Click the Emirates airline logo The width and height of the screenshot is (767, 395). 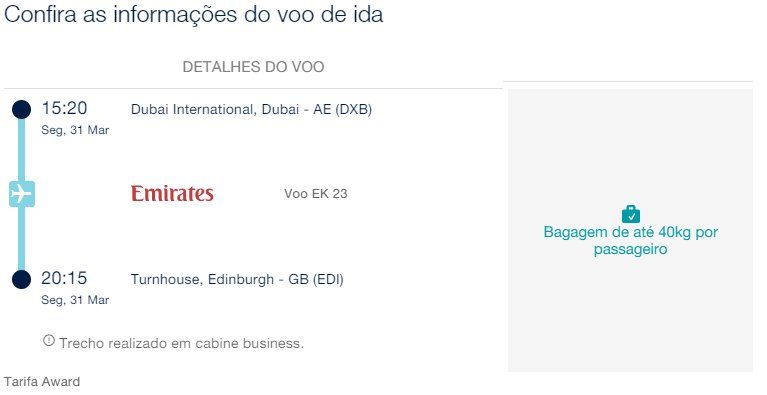(x=172, y=194)
